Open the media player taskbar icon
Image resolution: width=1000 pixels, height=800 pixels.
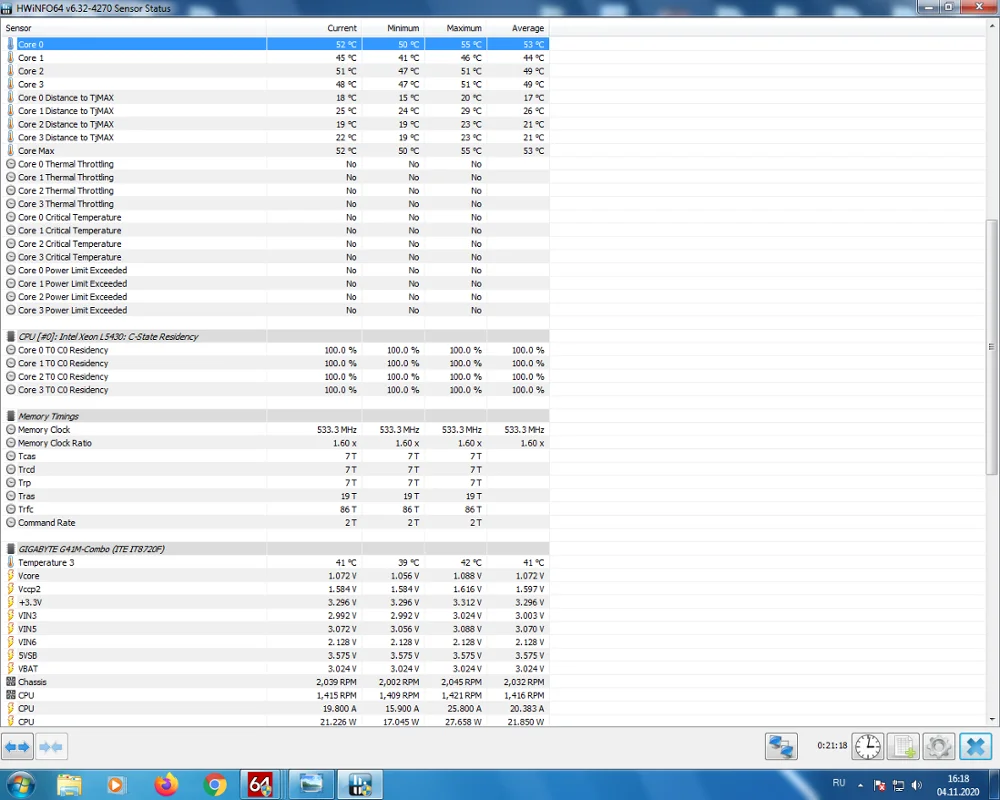click(117, 784)
